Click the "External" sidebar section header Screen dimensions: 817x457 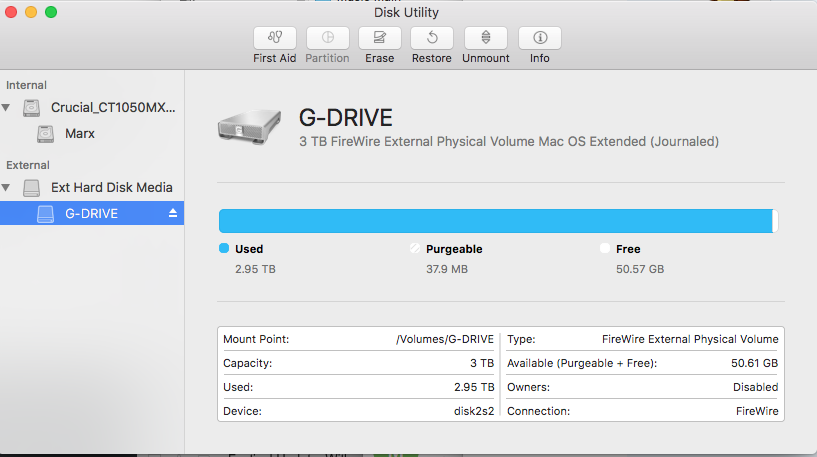coord(28,165)
